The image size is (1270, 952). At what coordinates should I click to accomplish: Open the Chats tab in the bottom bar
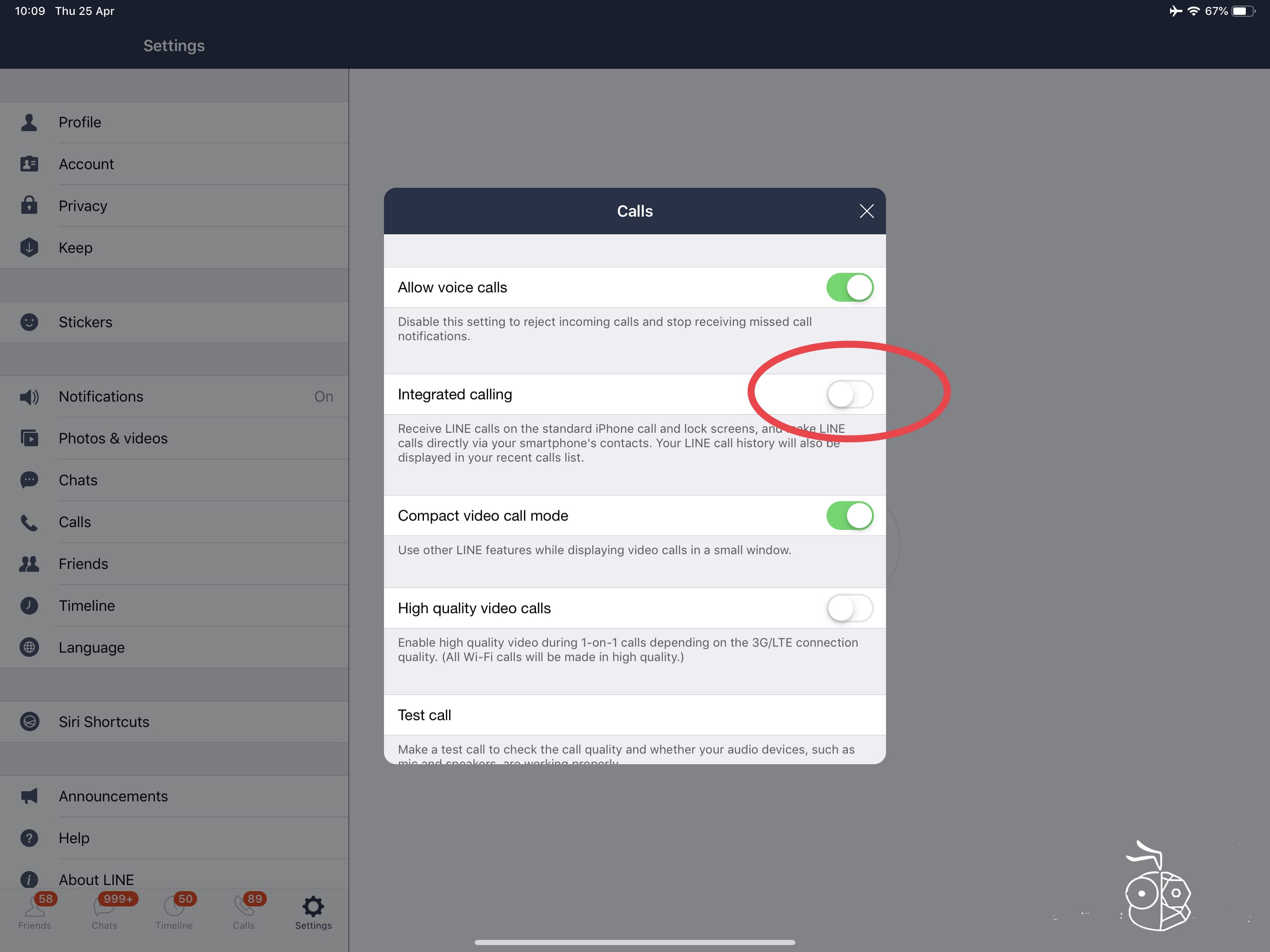tap(105, 912)
